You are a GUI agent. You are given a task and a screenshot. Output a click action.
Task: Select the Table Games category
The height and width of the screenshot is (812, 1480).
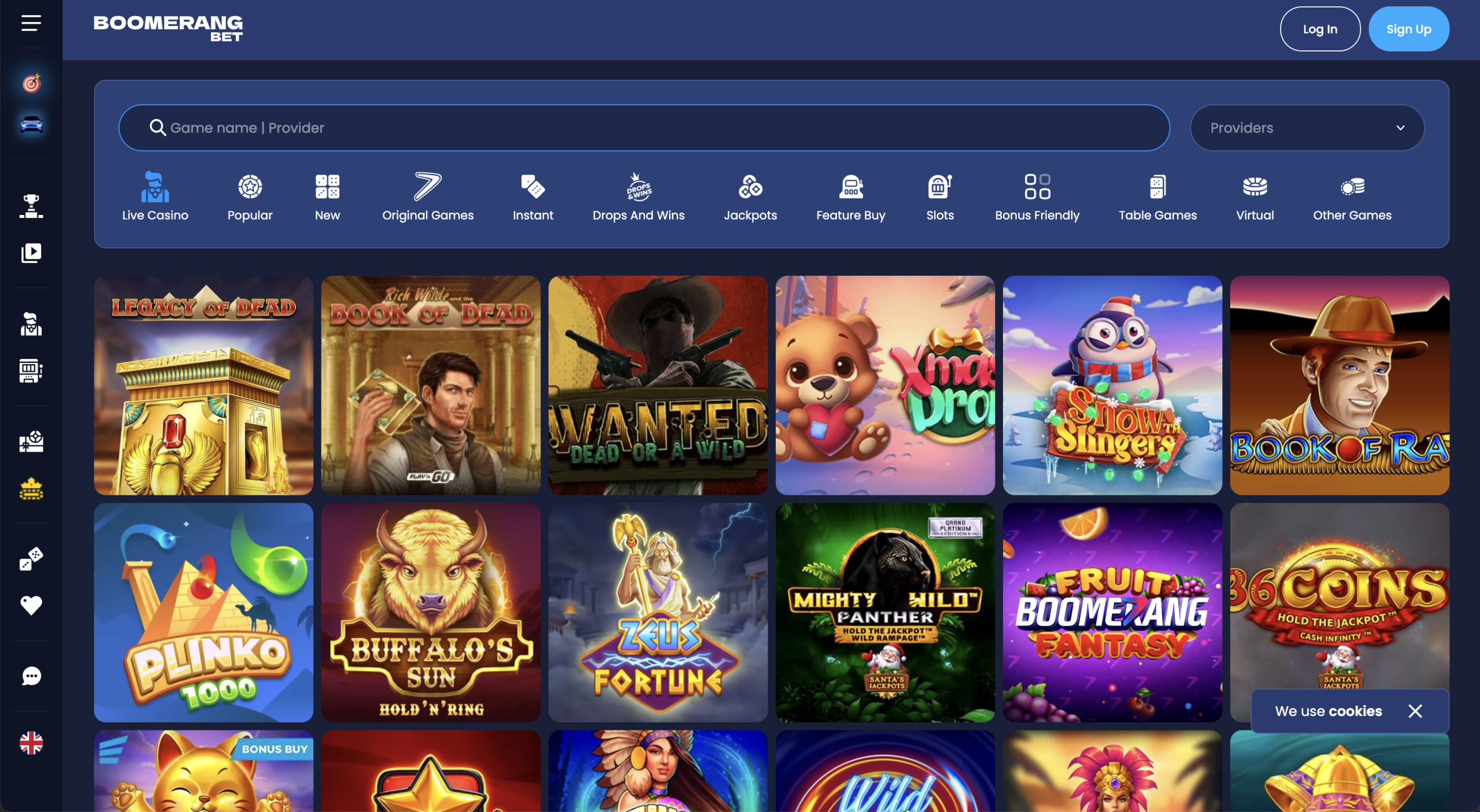click(1157, 198)
